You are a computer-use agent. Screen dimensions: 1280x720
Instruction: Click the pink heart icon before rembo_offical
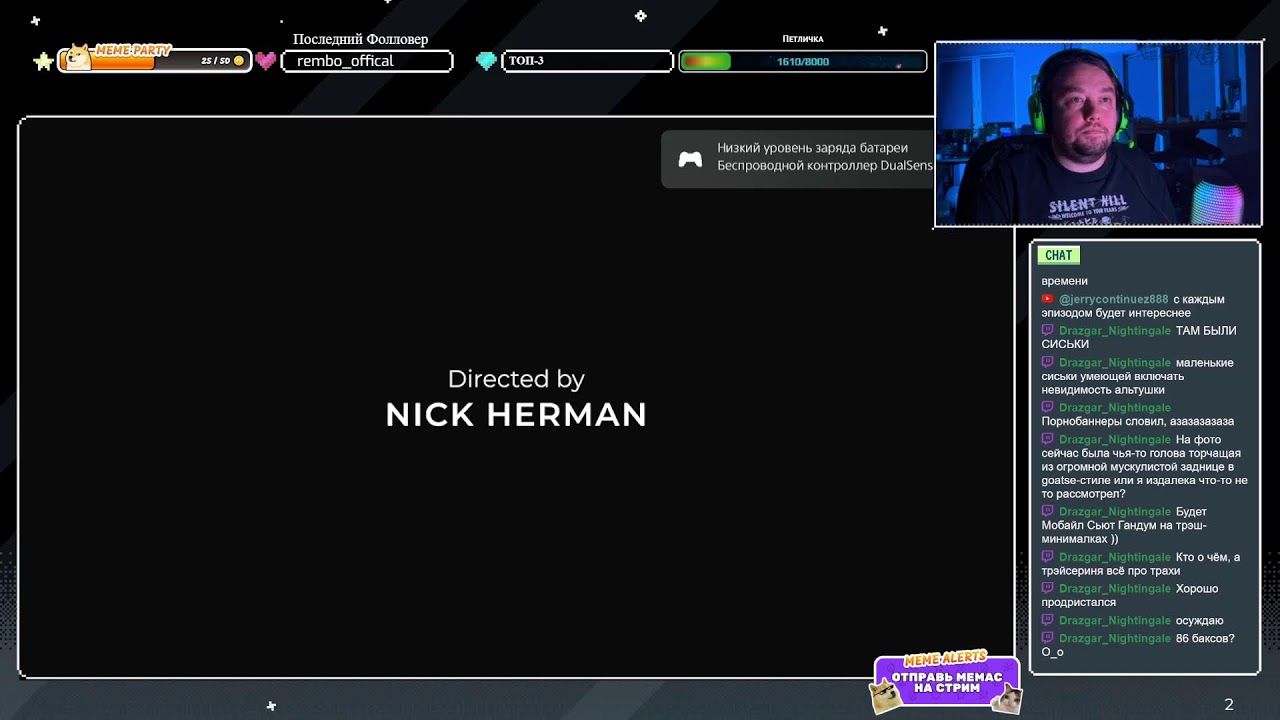click(x=265, y=61)
